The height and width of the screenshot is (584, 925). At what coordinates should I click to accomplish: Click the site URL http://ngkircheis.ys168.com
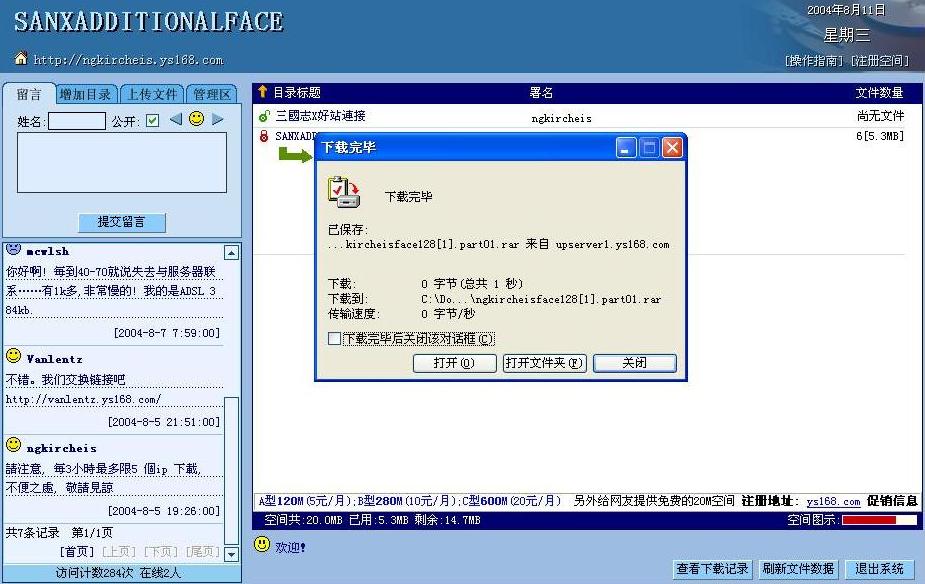click(128, 60)
